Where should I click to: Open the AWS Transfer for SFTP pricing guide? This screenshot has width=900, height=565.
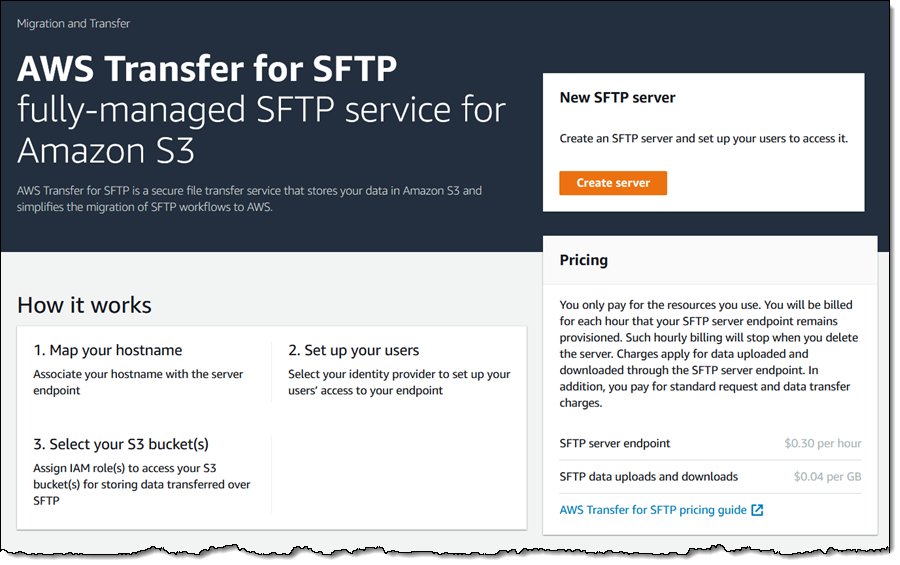coord(653,510)
